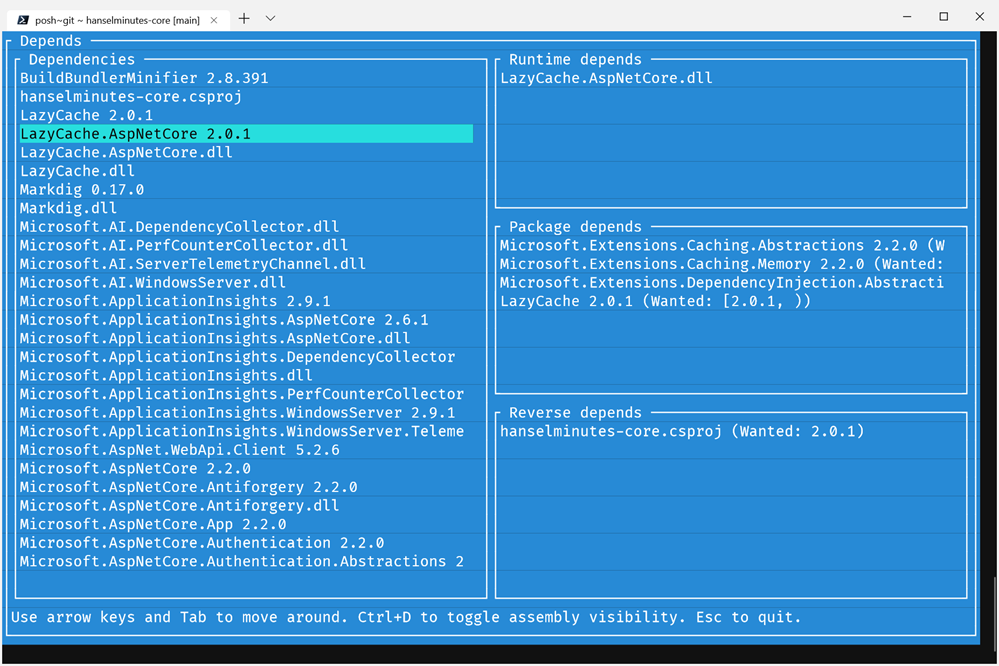This screenshot has height=666, width=999.
Task: Click the Dependencies panel title
Action: click(x=82, y=60)
